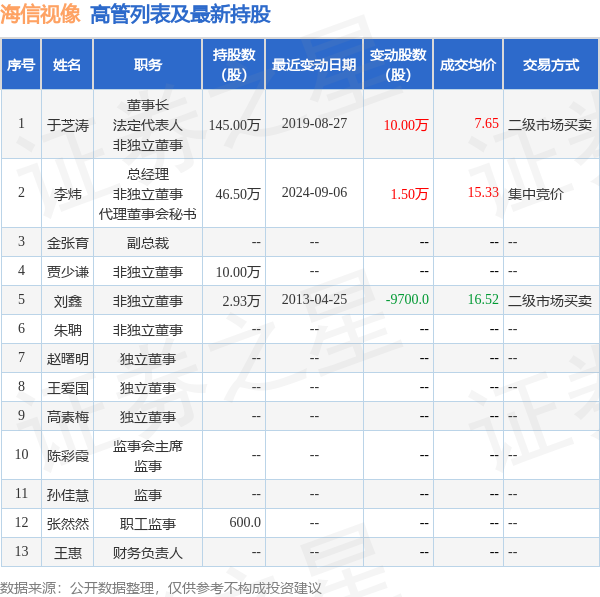Click the 姓名 column header

67,65
